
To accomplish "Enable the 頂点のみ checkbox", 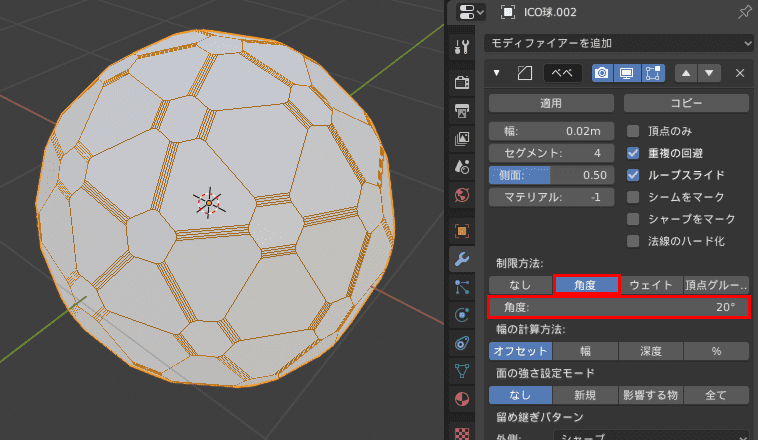I will coord(633,131).
